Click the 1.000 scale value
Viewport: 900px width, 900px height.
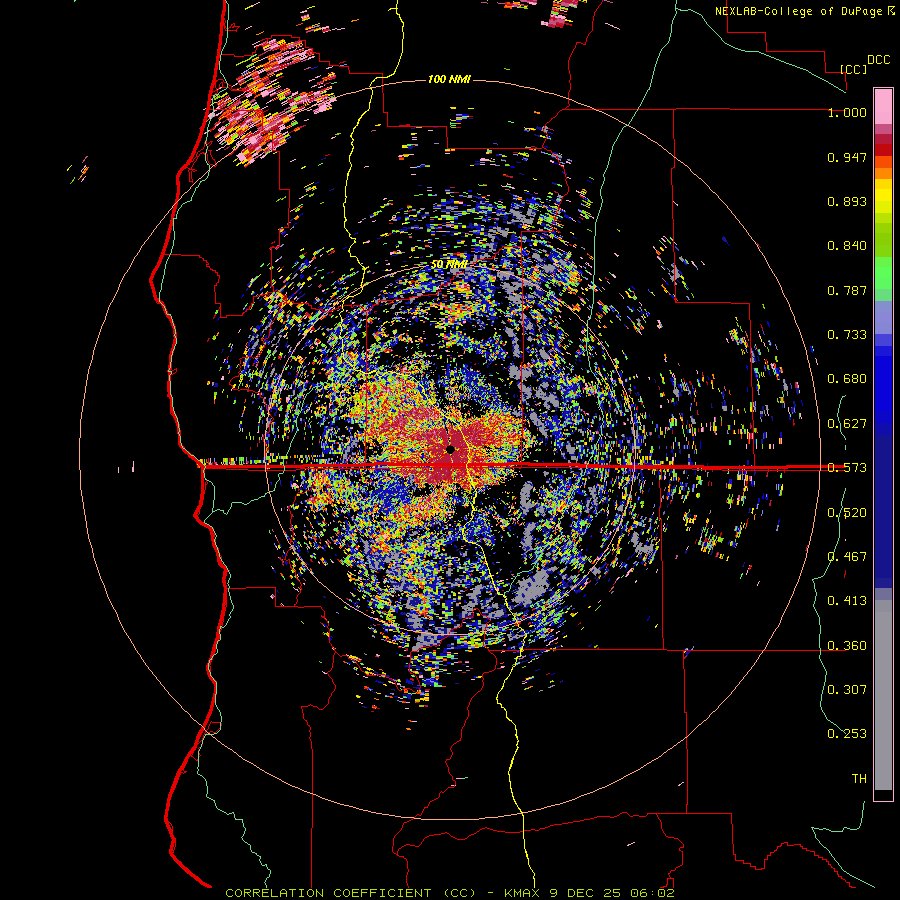[x=847, y=113]
